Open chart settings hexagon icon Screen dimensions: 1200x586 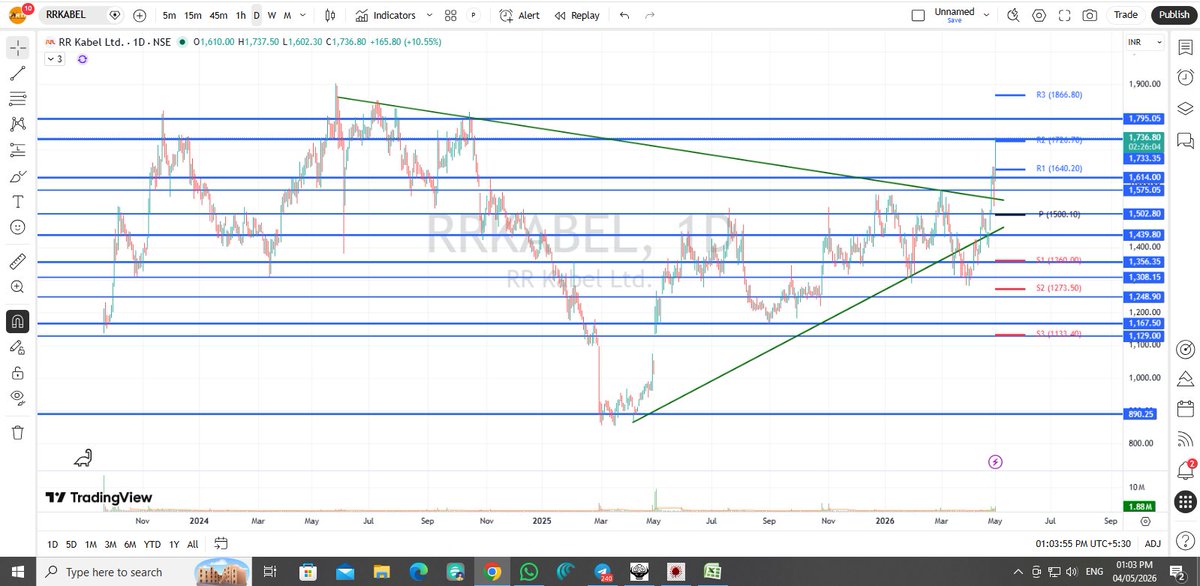pos(1039,15)
